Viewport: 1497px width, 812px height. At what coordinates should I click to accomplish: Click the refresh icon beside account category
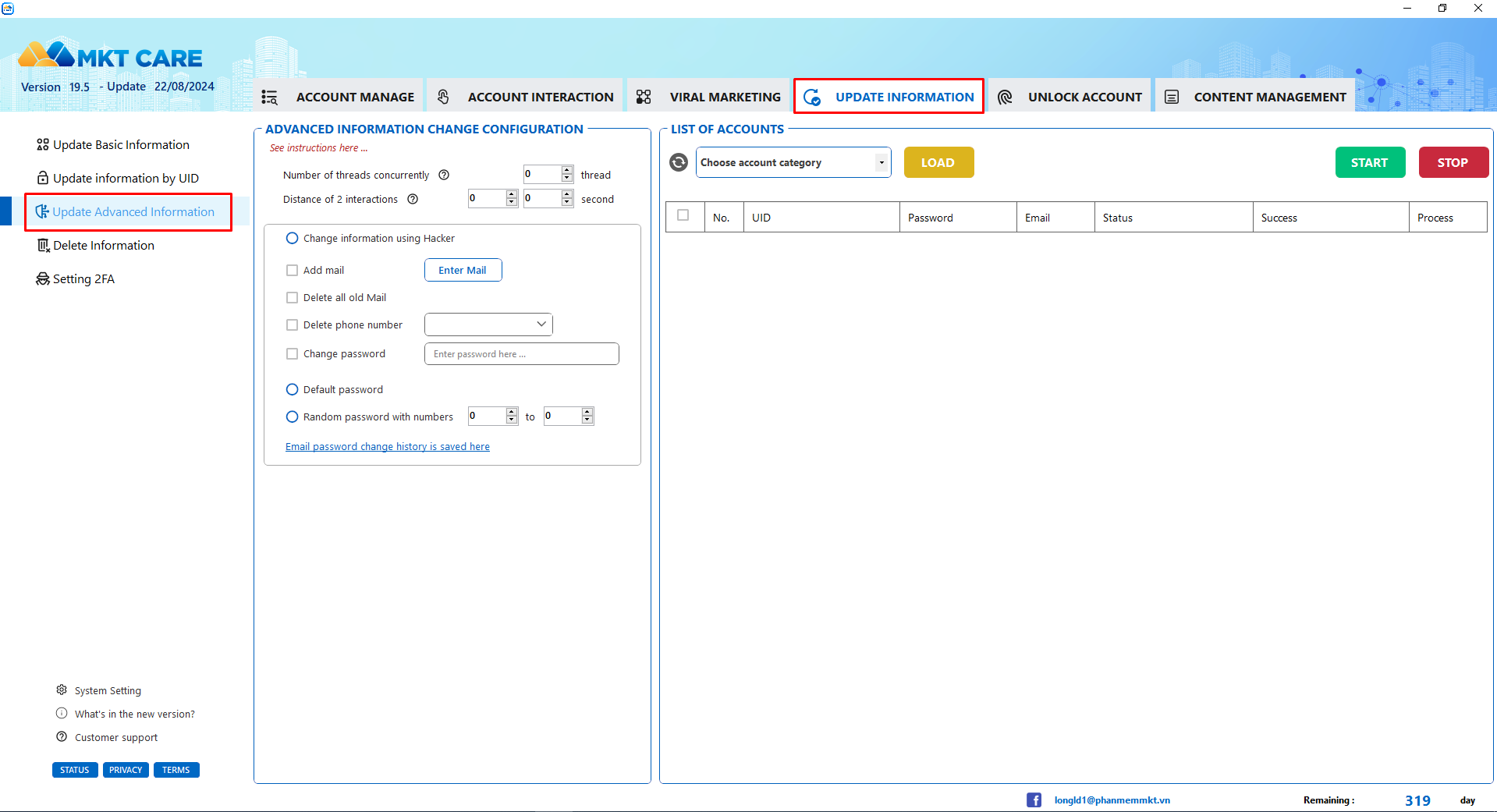pos(679,162)
